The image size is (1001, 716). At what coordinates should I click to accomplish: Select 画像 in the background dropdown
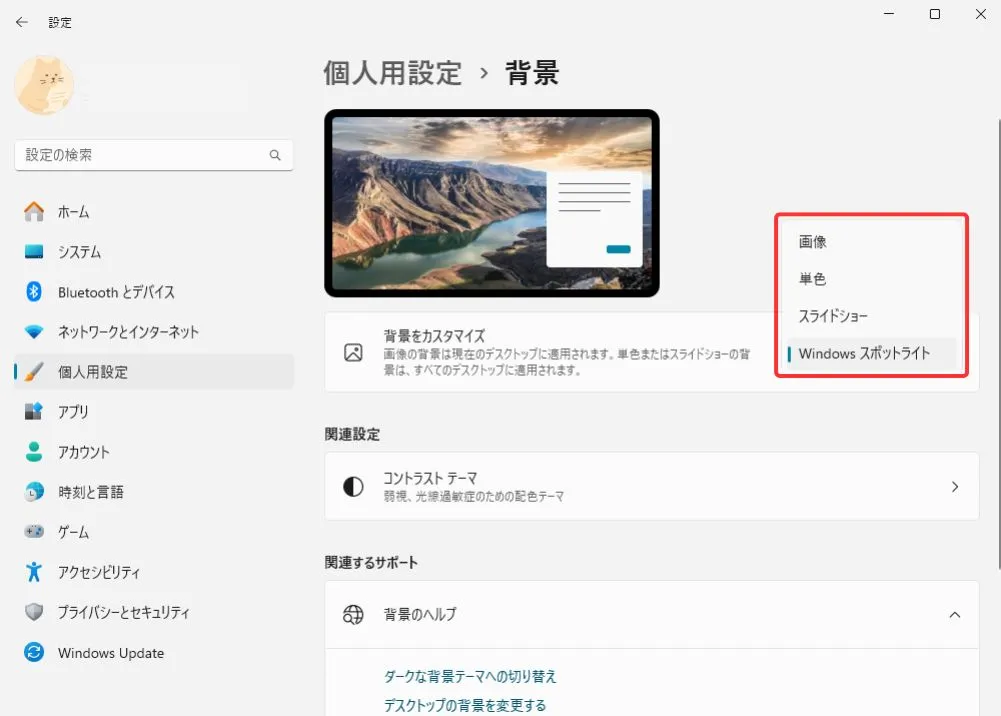pos(871,242)
